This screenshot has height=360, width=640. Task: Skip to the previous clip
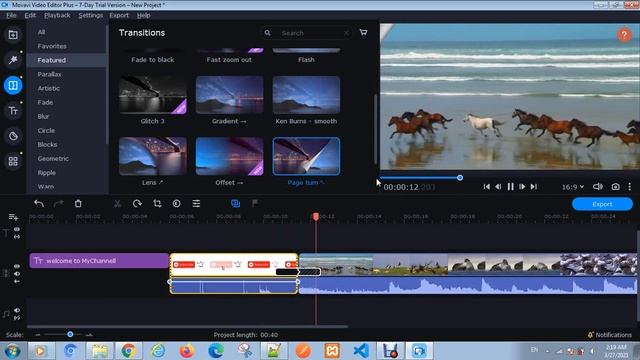pos(487,187)
